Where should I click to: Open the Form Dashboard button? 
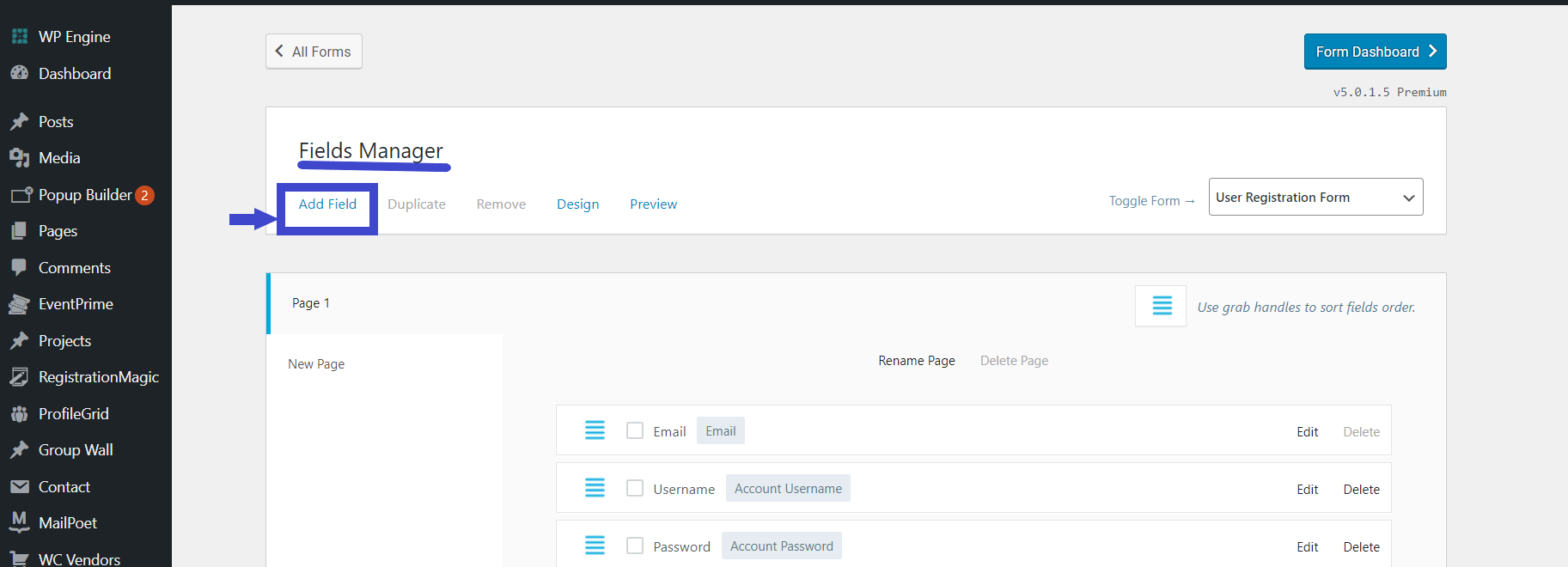point(1375,52)
